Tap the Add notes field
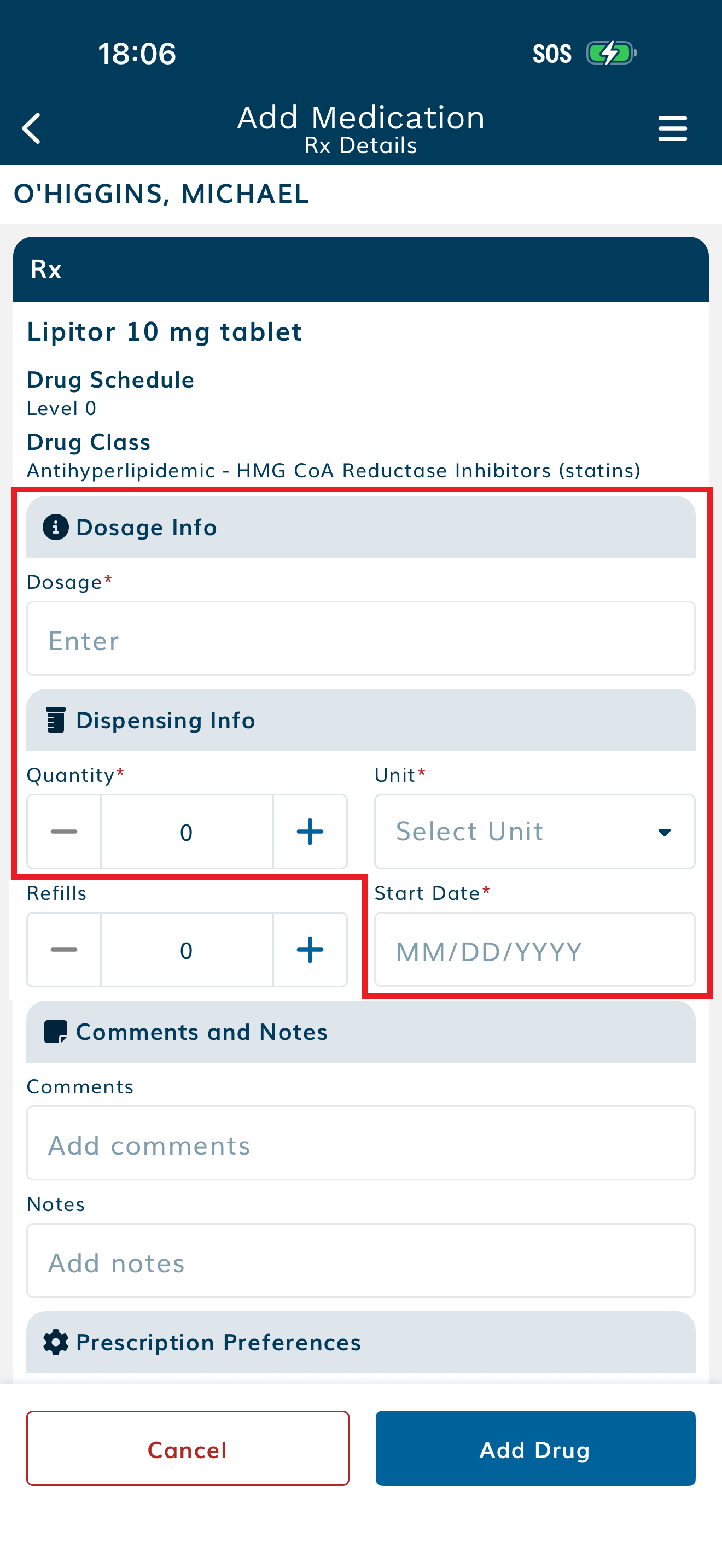722x1568 pixels. 360,1261
